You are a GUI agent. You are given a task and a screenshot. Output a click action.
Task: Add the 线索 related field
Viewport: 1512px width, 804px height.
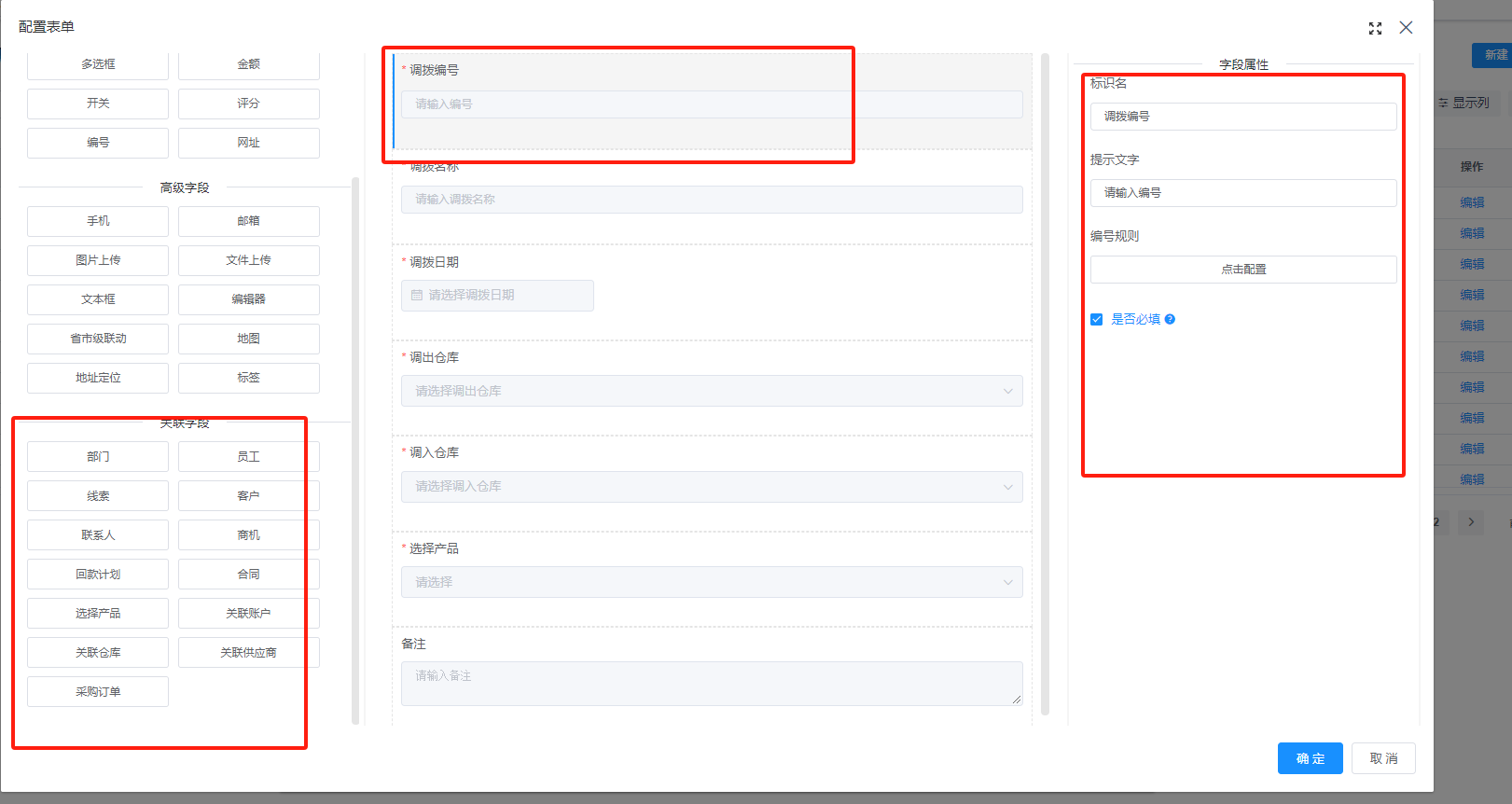[x=98, y=496]
